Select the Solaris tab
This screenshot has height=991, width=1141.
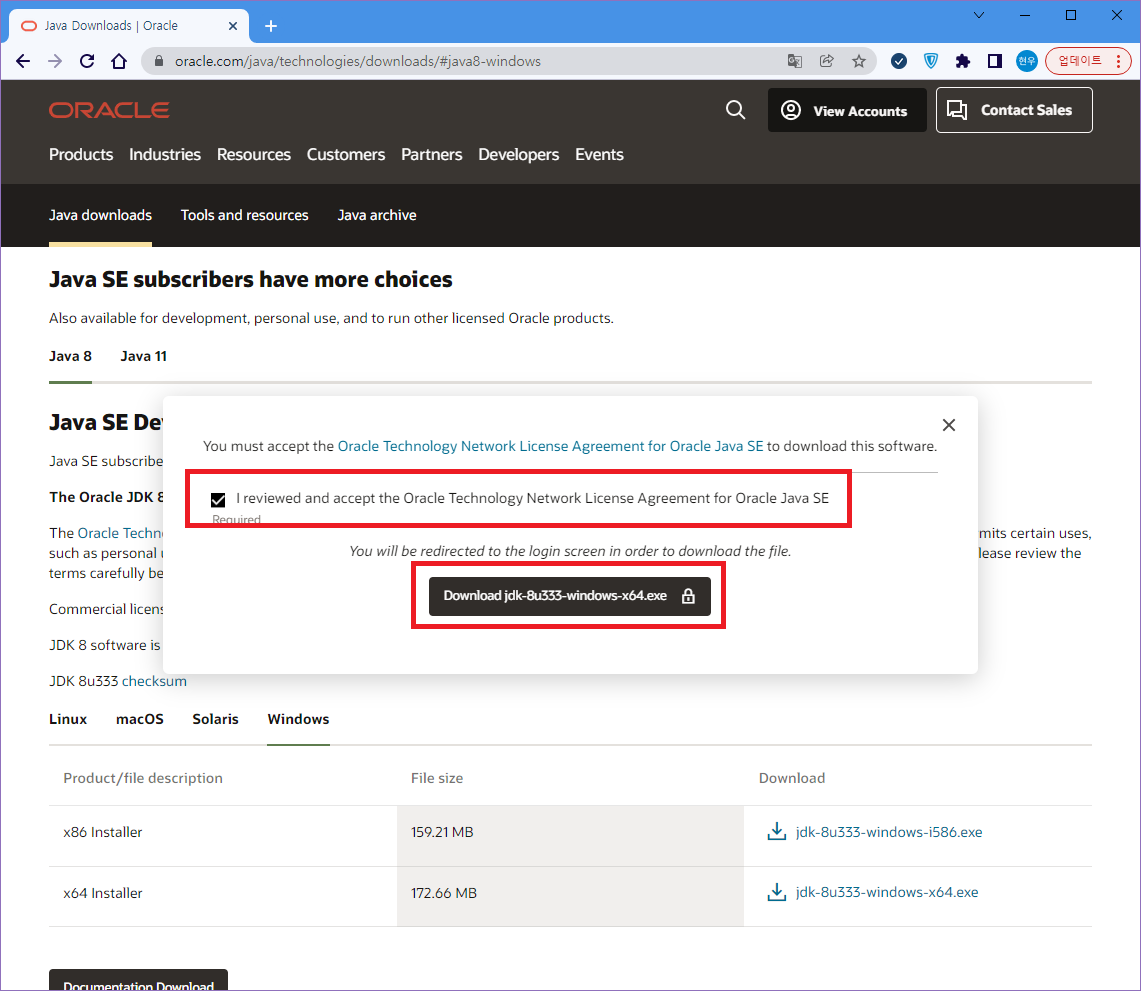pos(215,719)
